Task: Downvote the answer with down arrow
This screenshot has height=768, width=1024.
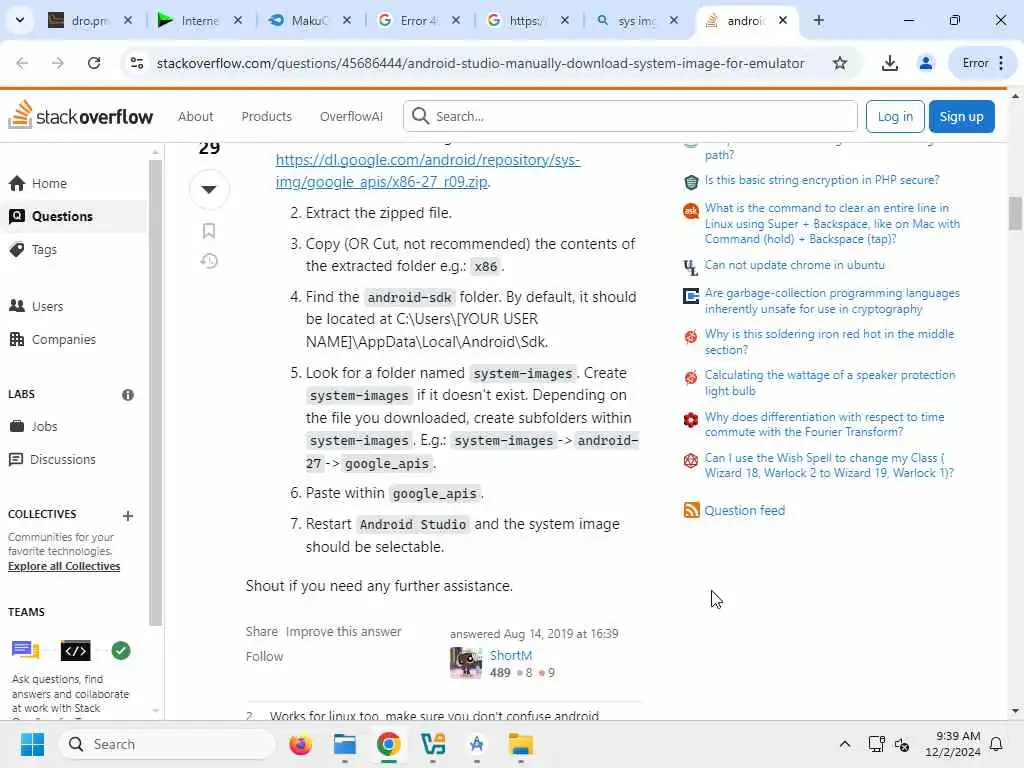Action: click(x=209, y=189)
